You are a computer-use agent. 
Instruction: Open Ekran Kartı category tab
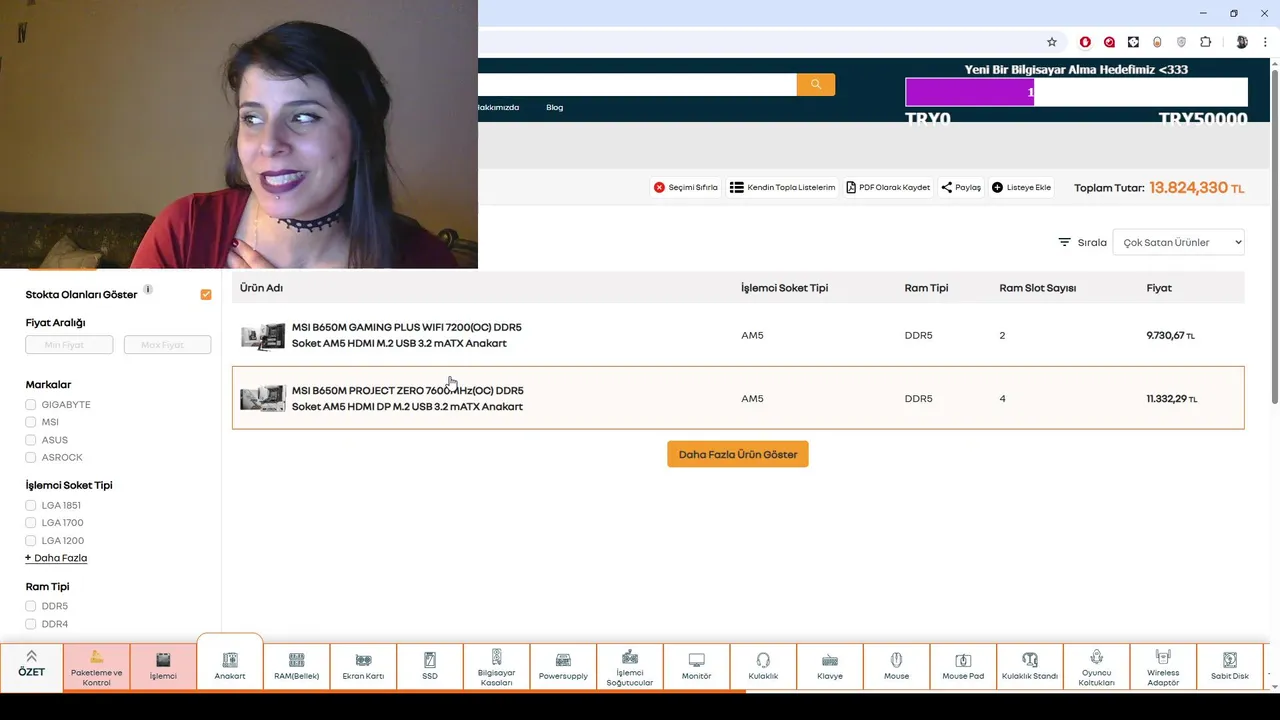[363, 667]
